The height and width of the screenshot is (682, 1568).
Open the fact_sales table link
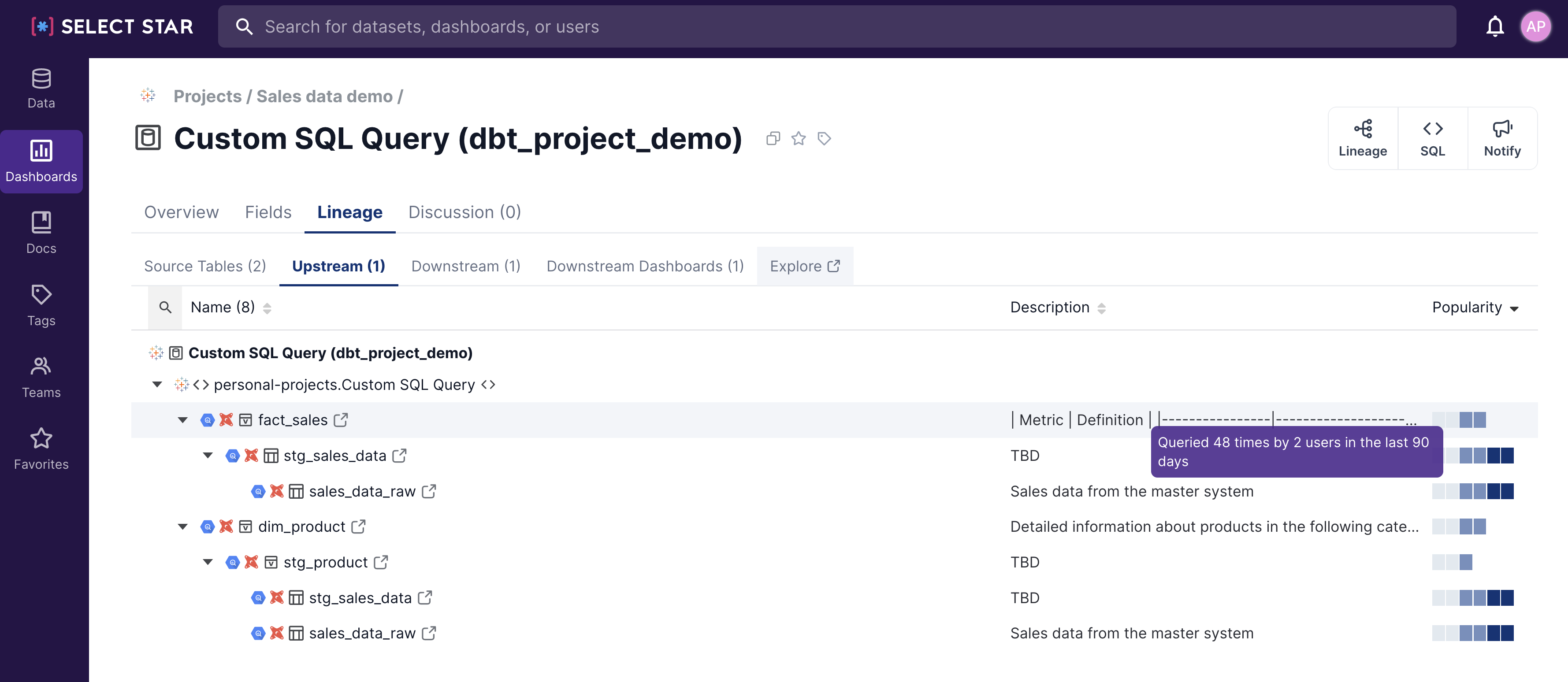click(293, 420)
